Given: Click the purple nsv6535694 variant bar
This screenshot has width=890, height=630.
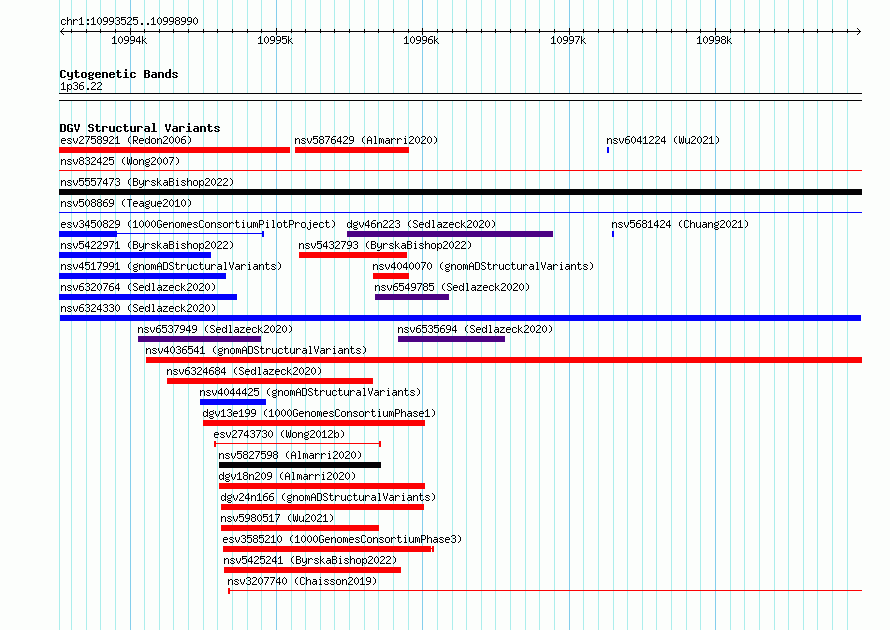Looking at the screenshot, I should [x=451, y=339].
